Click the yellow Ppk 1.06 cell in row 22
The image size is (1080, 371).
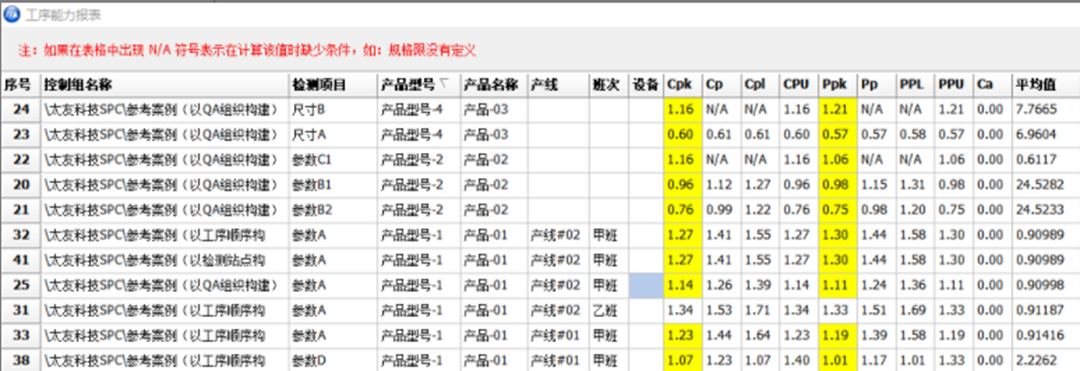click(838, 160)
